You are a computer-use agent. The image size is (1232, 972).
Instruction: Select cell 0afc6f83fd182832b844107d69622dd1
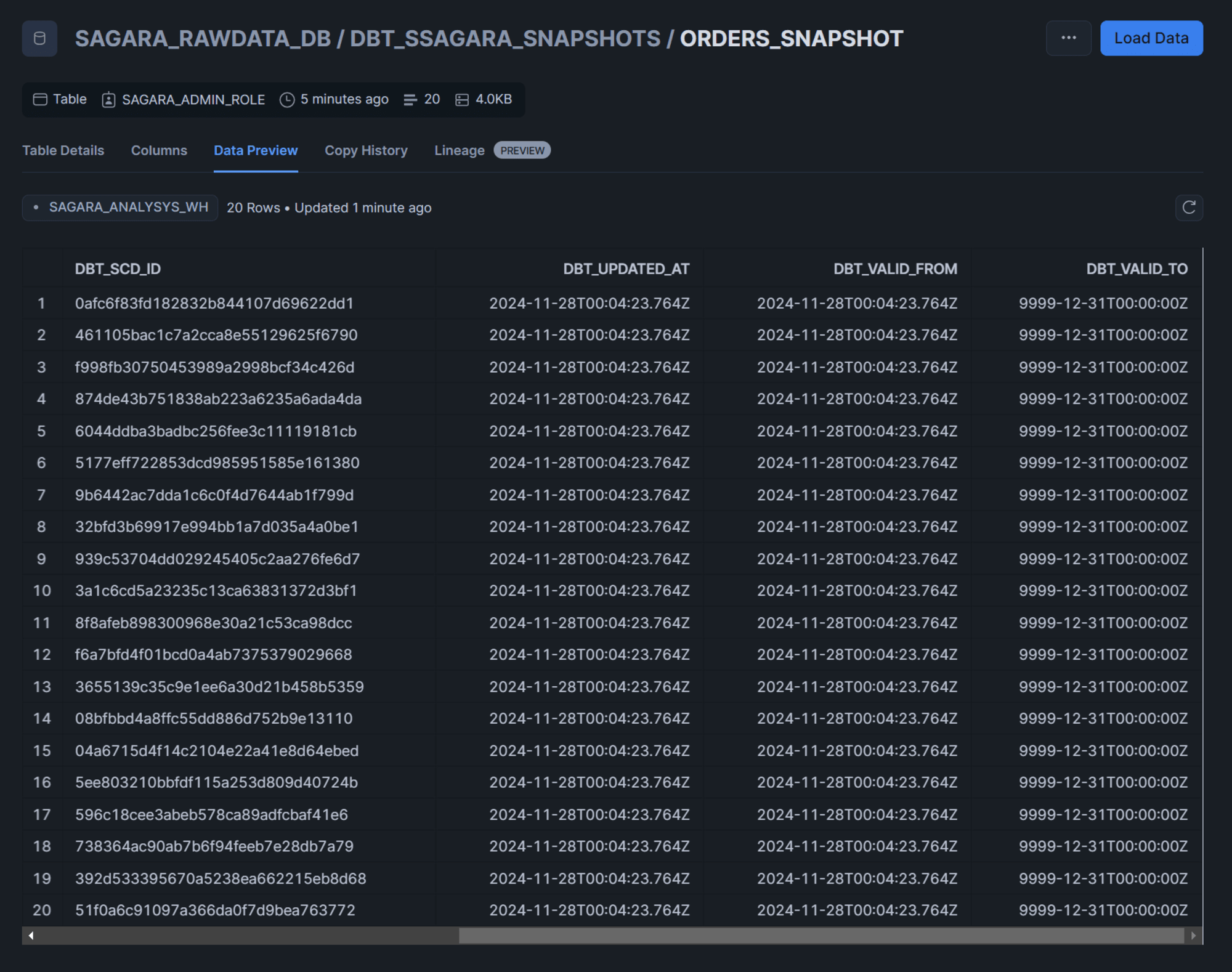click(x=249, y=303)
